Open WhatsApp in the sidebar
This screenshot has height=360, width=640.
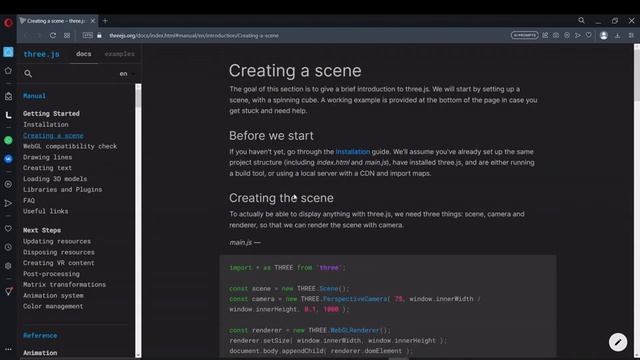click(x=8, y=140)
